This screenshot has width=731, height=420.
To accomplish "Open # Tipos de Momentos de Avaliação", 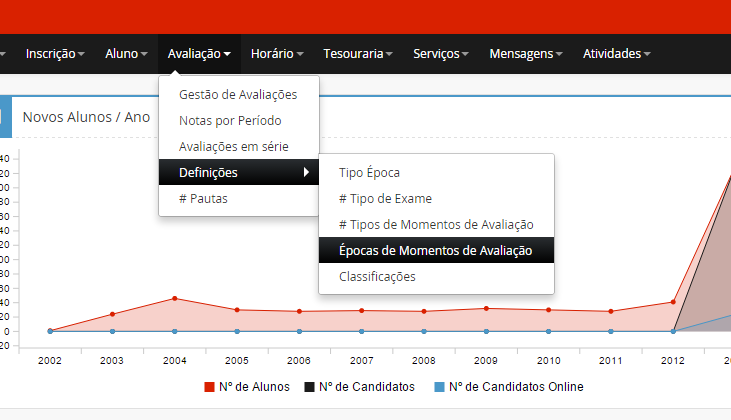I will tap(436, 225).
